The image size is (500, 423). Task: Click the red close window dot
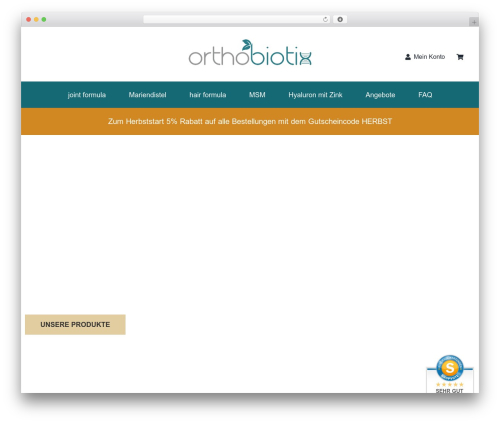tap(29, 20)
